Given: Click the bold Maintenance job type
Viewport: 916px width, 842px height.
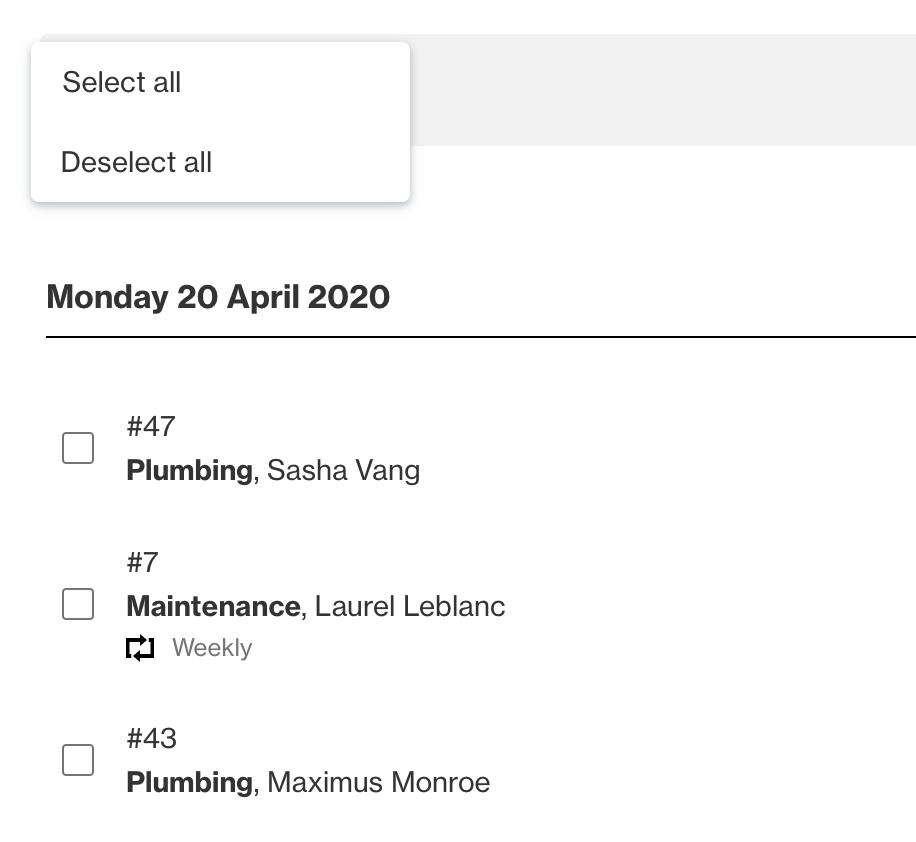Looking at the screenshot, I should (213, 606).
